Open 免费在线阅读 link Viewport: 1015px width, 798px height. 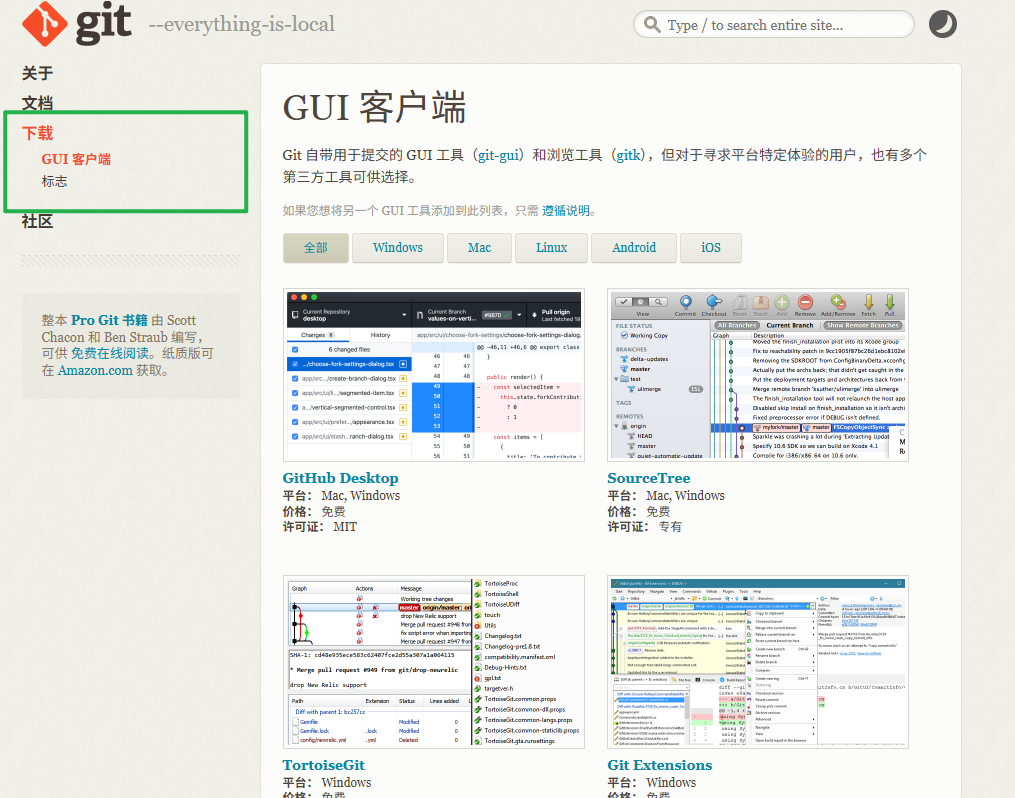(x=110, y=353)
